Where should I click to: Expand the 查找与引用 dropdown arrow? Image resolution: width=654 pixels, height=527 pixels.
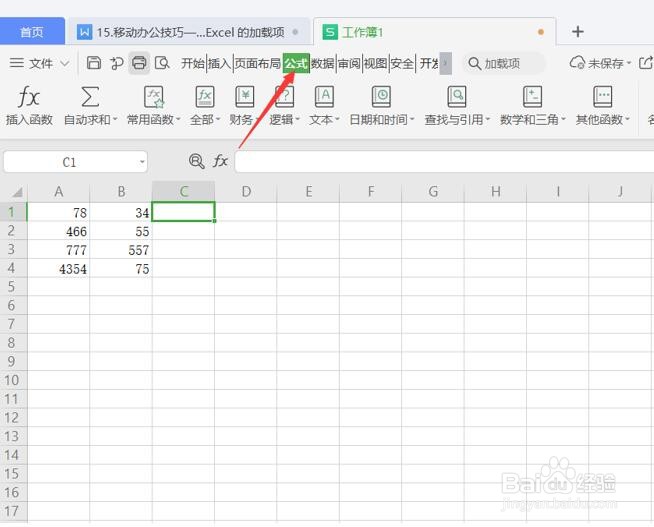pos(487,120)
